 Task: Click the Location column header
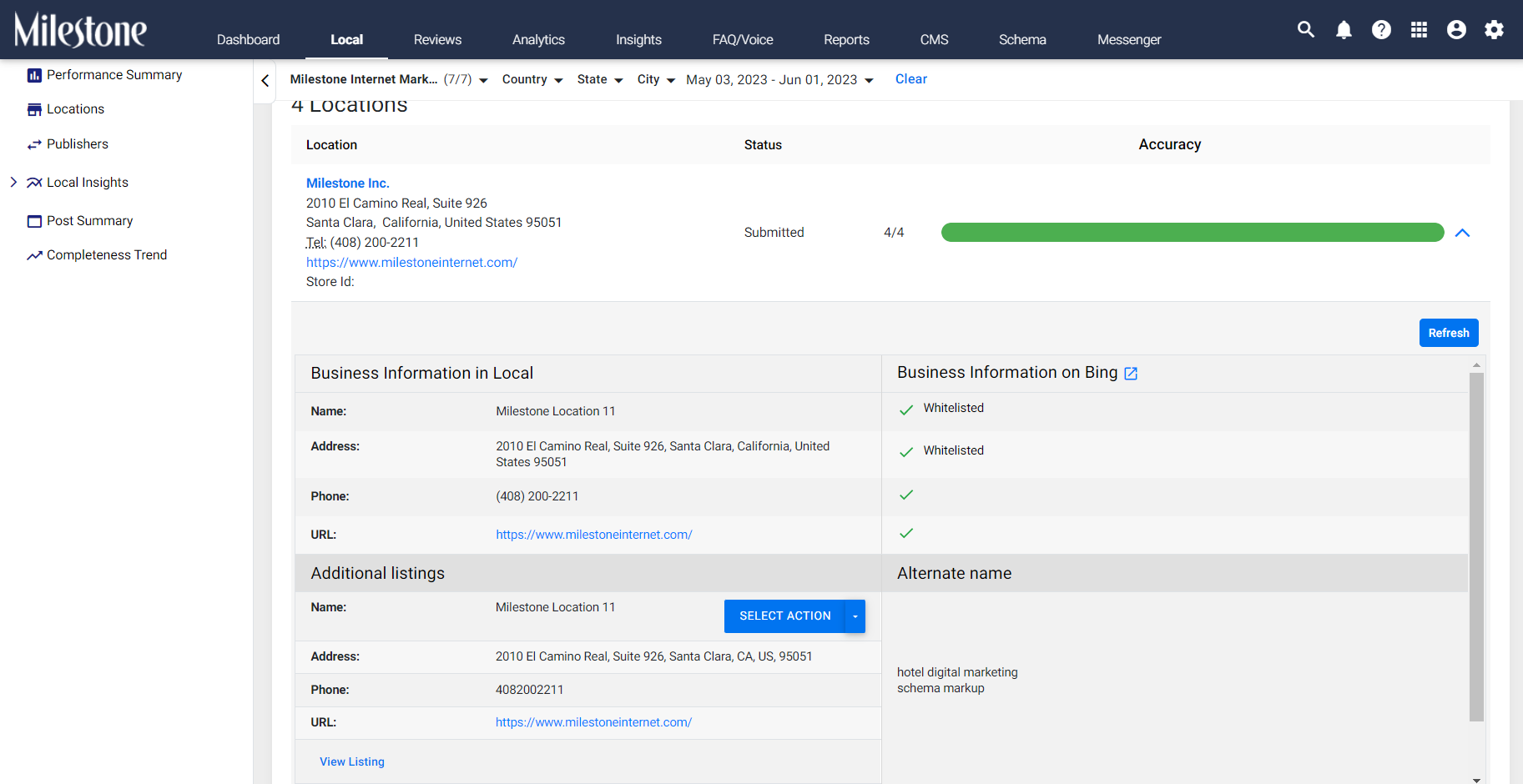pyautogui.click(x=331, y=145)
